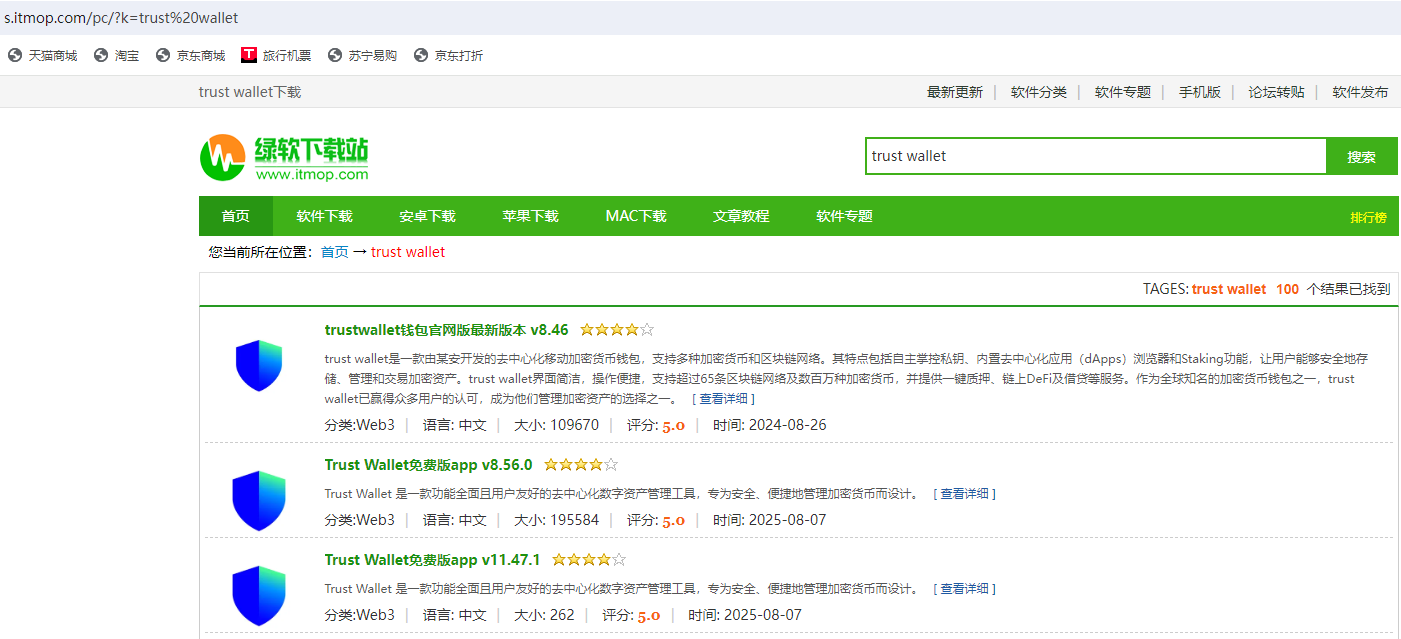Open the 旅行机票 bookmark

pos(276,56)
